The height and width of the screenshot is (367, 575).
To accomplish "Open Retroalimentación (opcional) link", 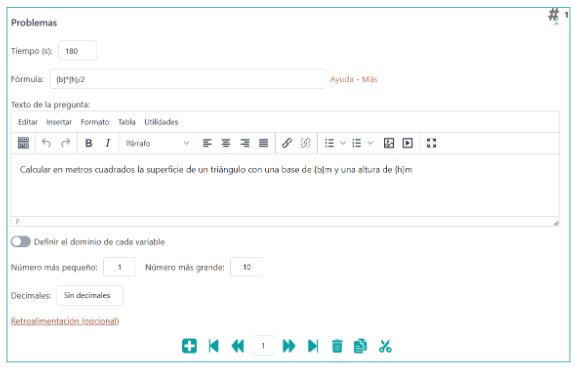I will point(65,321).
